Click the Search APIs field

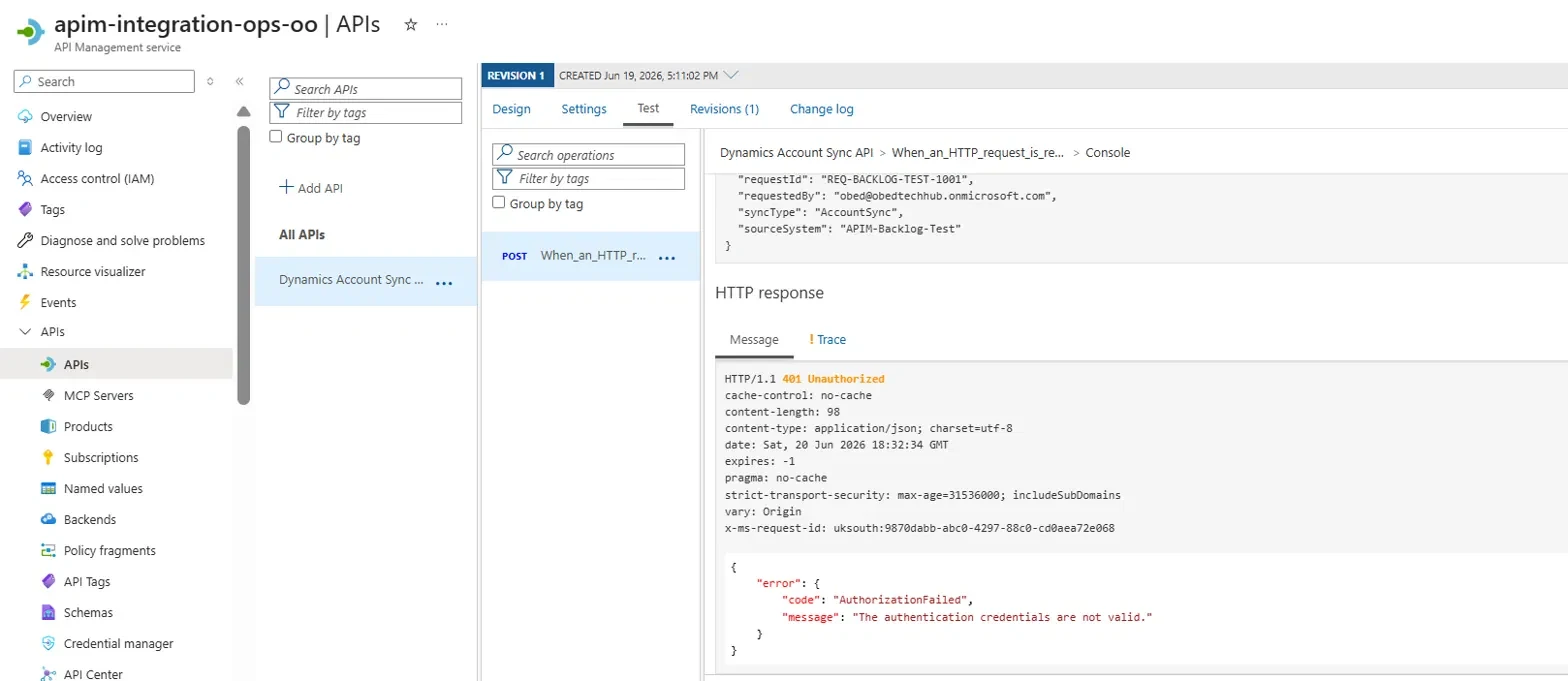(x=366, y=89)
